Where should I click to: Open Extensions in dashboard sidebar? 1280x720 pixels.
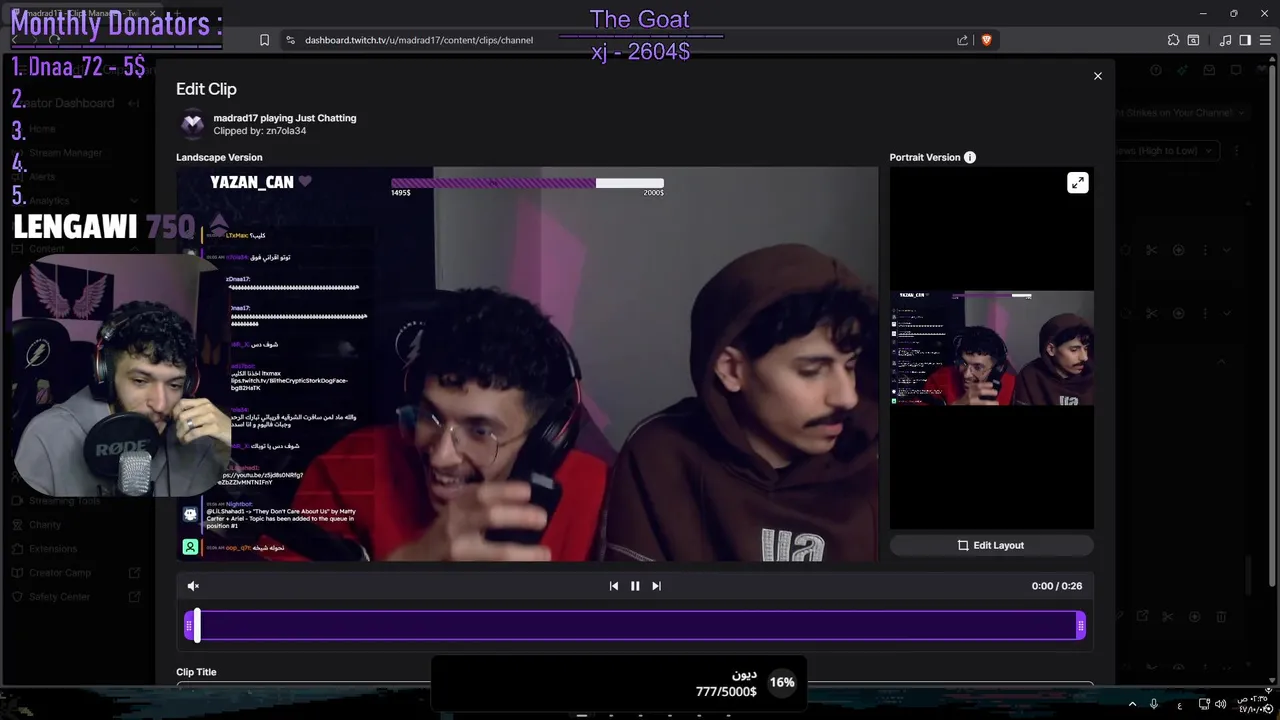click(x=53, y=549)
